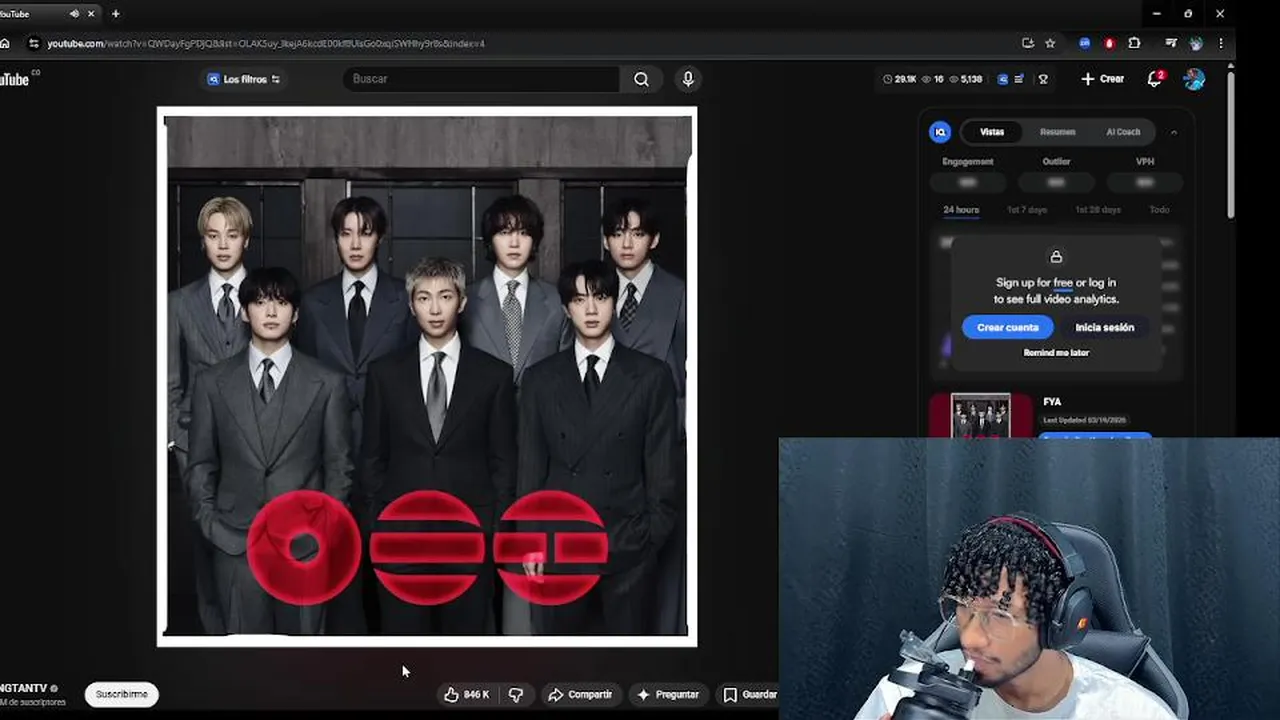Like the video with the 846 K thumbs up

pyautogui.click(x=467, y=694)
